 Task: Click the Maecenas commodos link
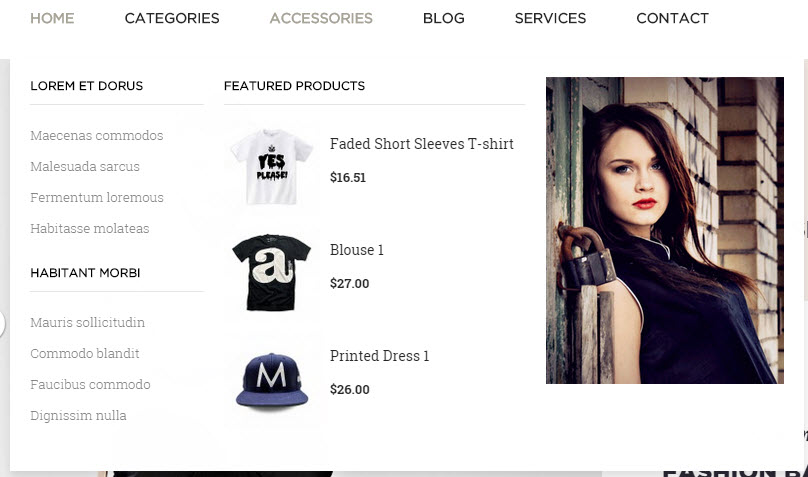97,135
